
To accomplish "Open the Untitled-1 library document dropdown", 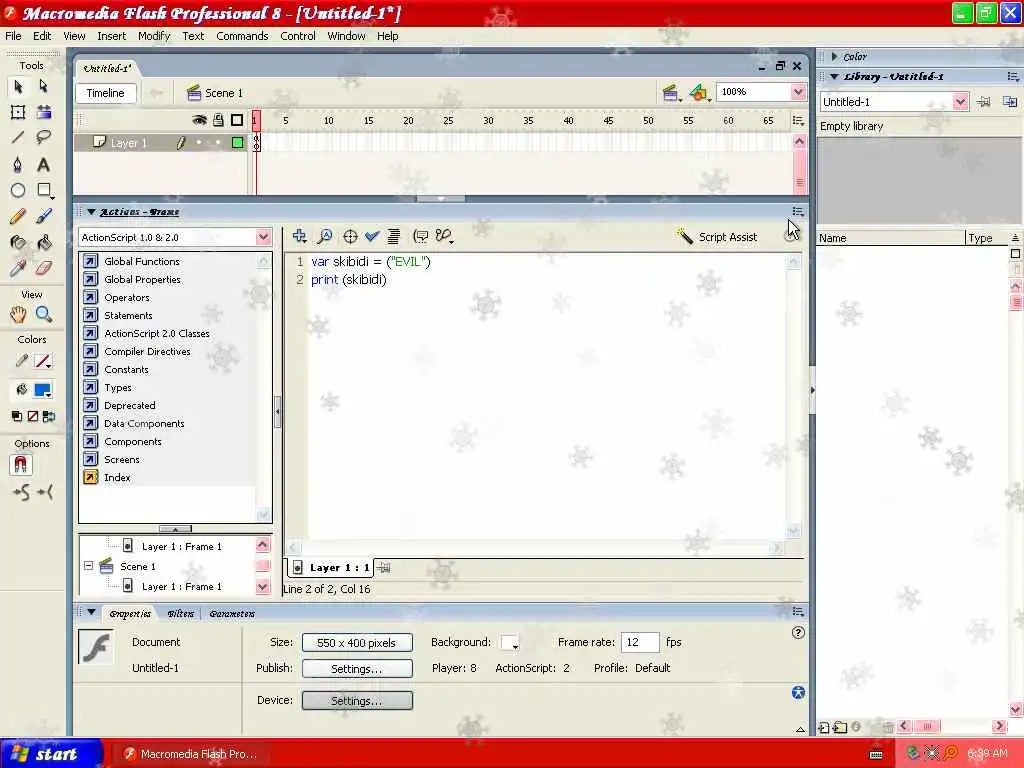I will click(959, 102).
